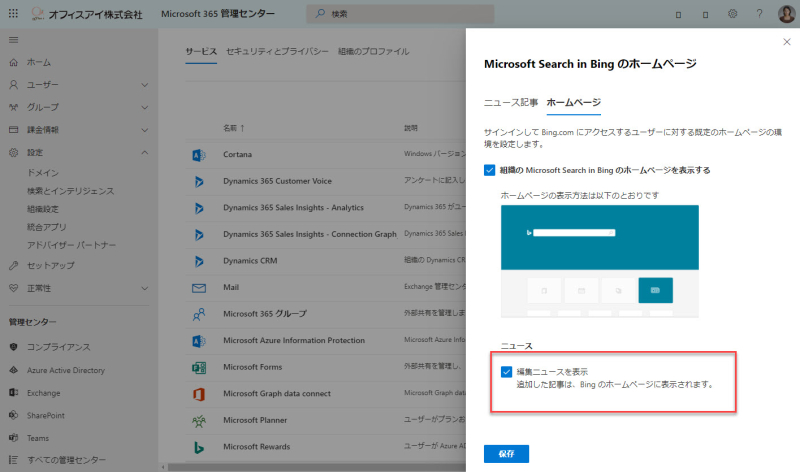Click the Microsoft 365 Groups icon
Image resolution: width=800 pixels, height=472 pixels.
click(x=199, y=314)
